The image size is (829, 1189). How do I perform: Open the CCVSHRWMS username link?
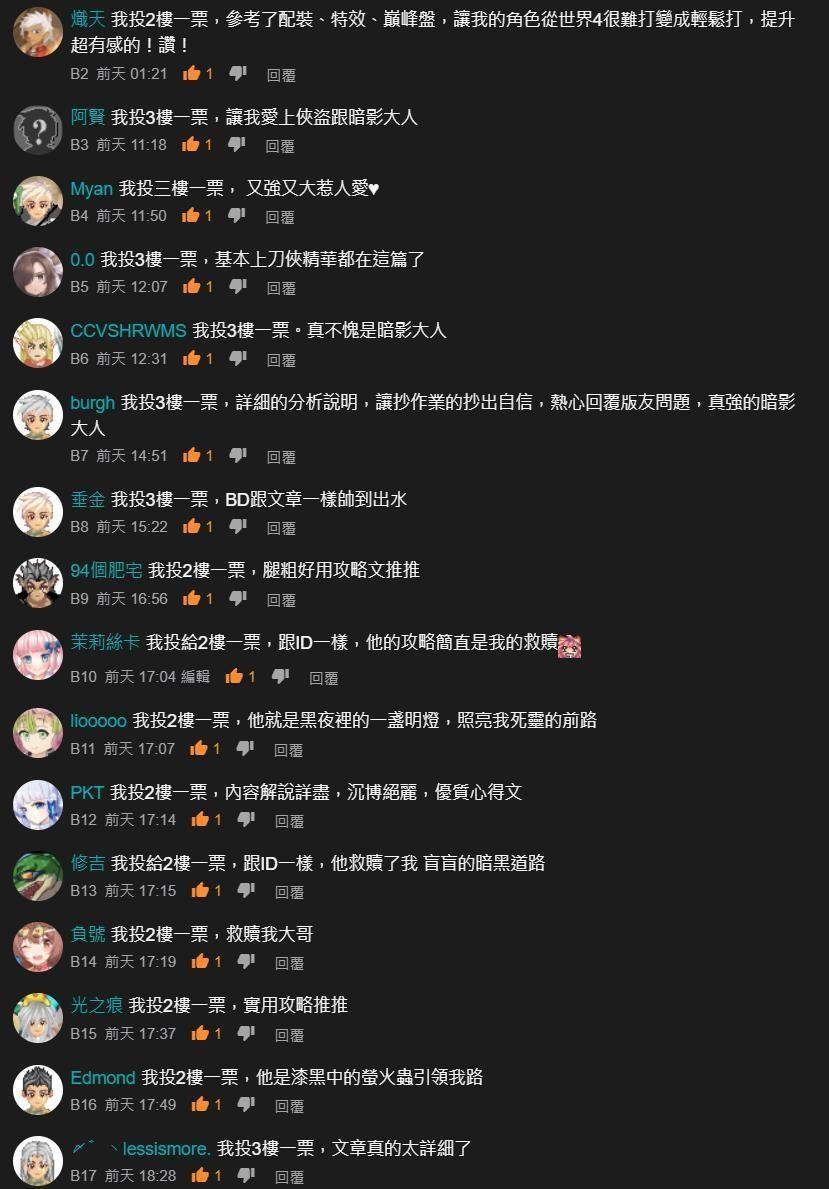(128, 330)
